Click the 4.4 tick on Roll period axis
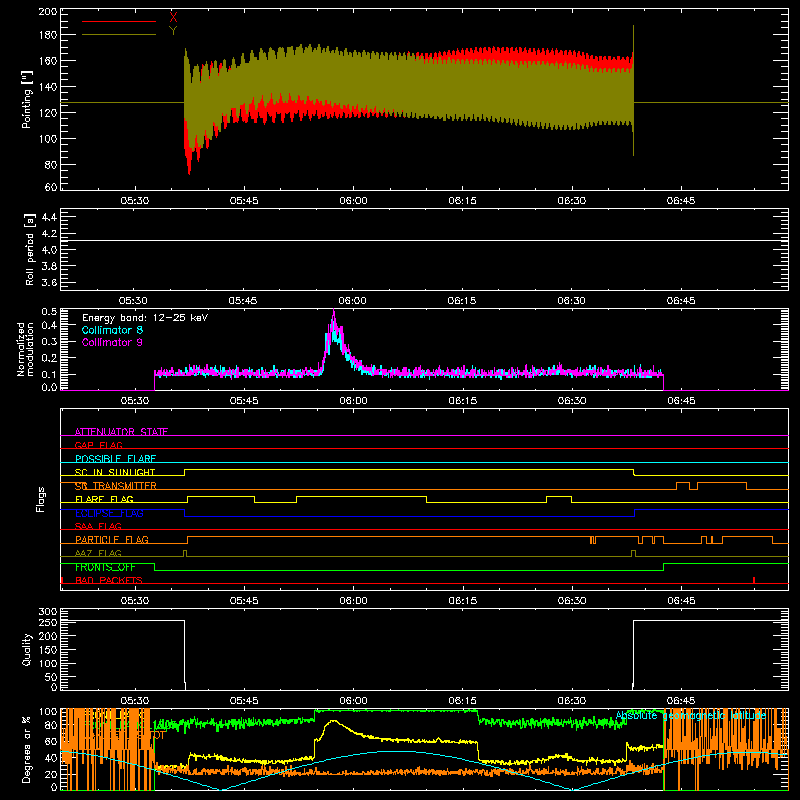This screenshot has width=800, height=800. click(49, 217)
